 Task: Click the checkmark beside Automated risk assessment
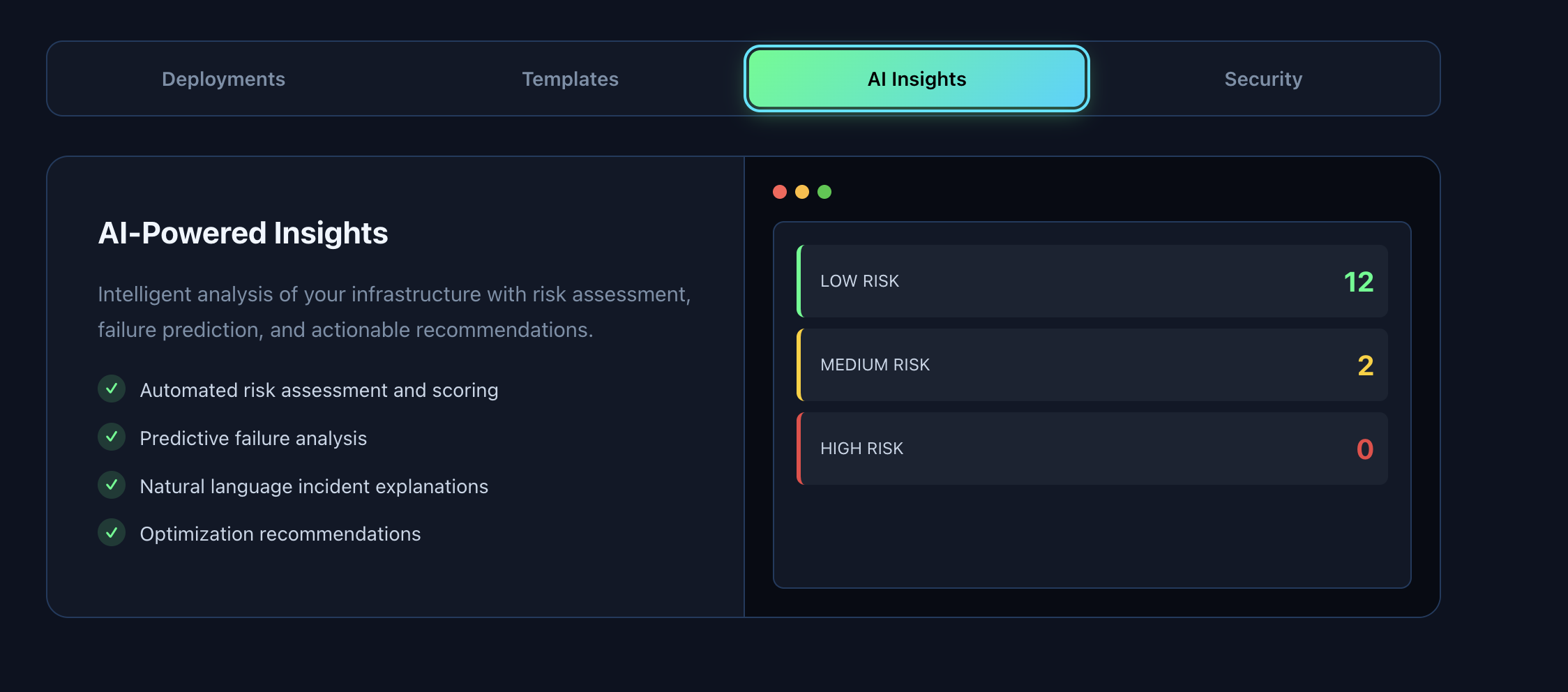112,389
